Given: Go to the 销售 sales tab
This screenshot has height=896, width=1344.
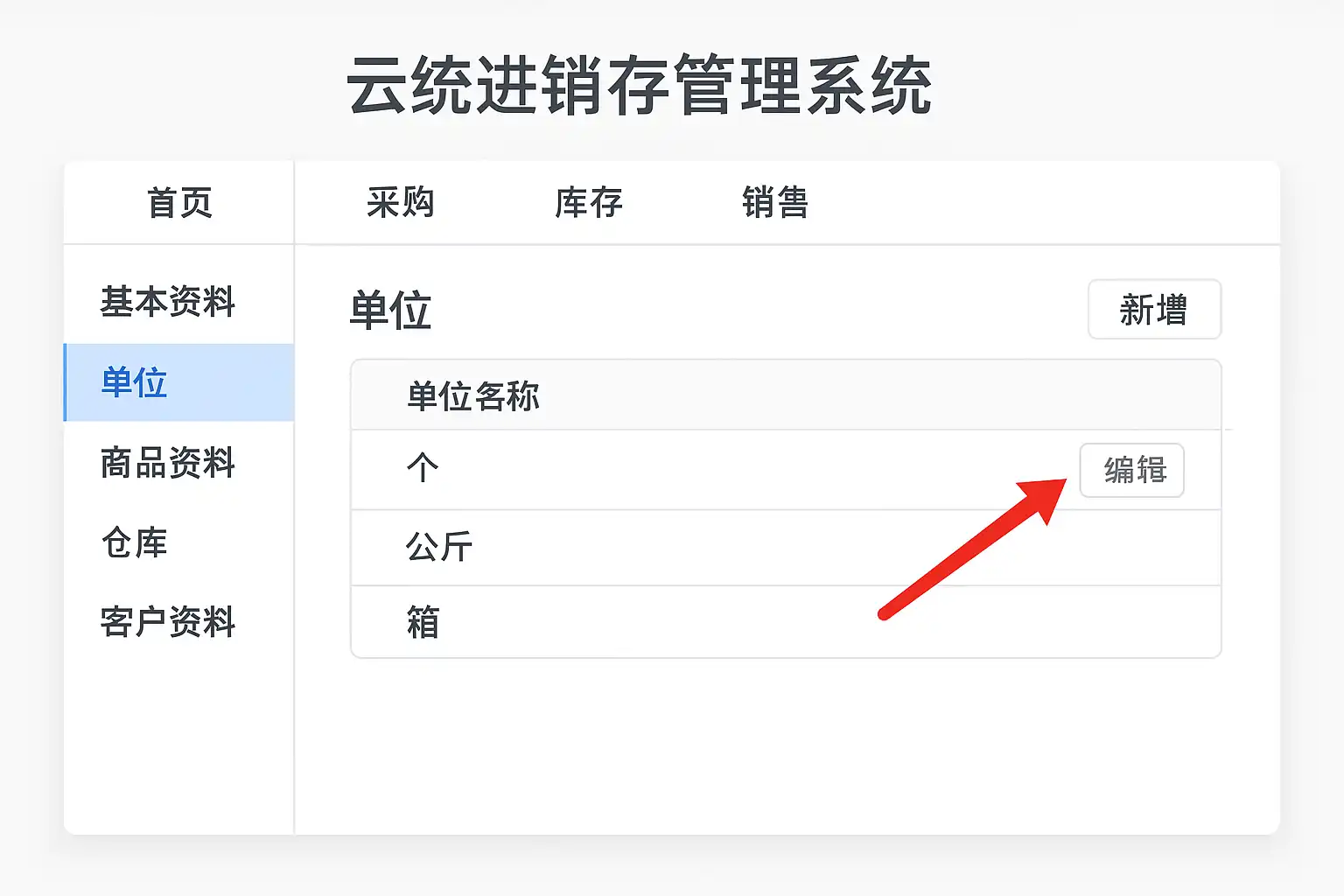Looking at the screenshot, I should pos(774,203).
